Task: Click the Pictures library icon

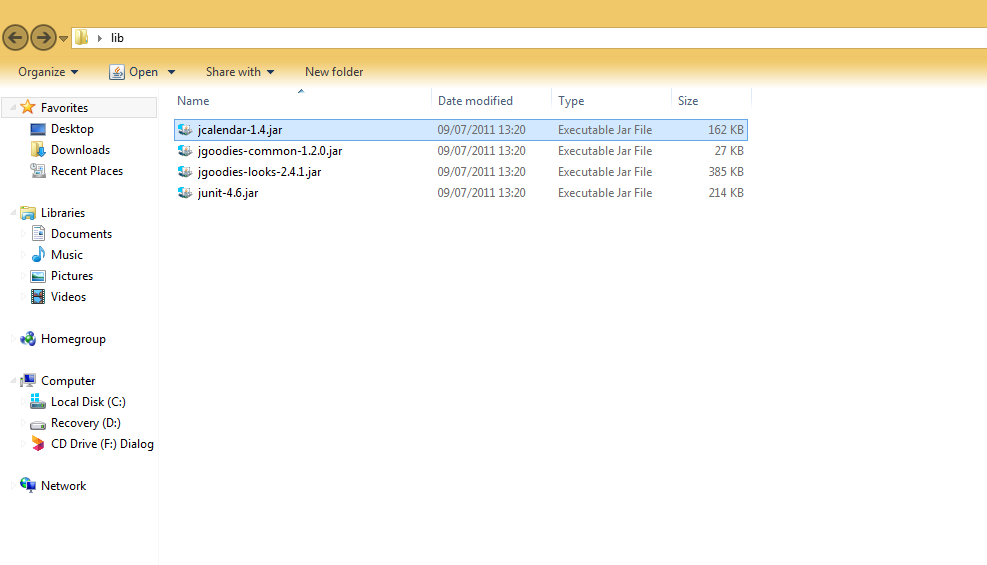Action: click(38, 276)
